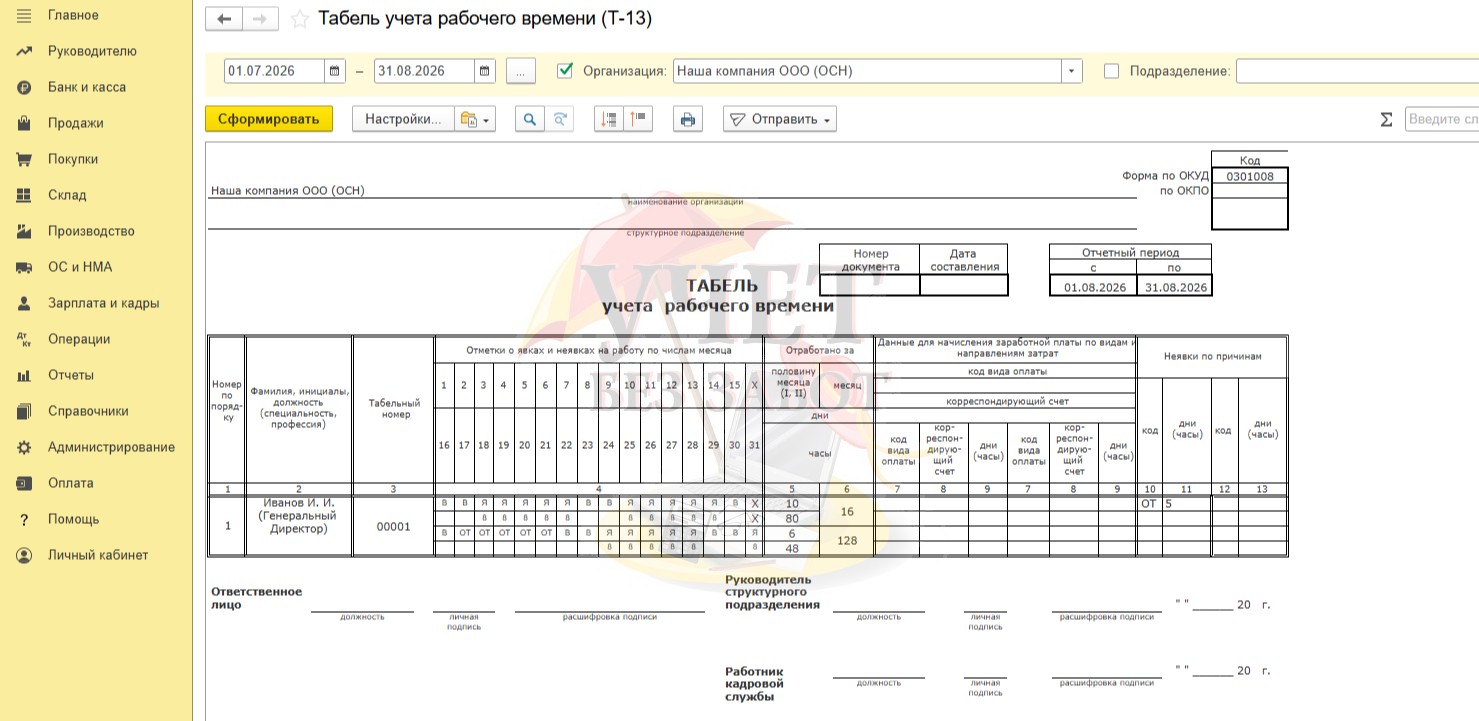Screen dimensions: 1479x721
Task: Click the absence code cell ОТ
Action: (1149, 504)
